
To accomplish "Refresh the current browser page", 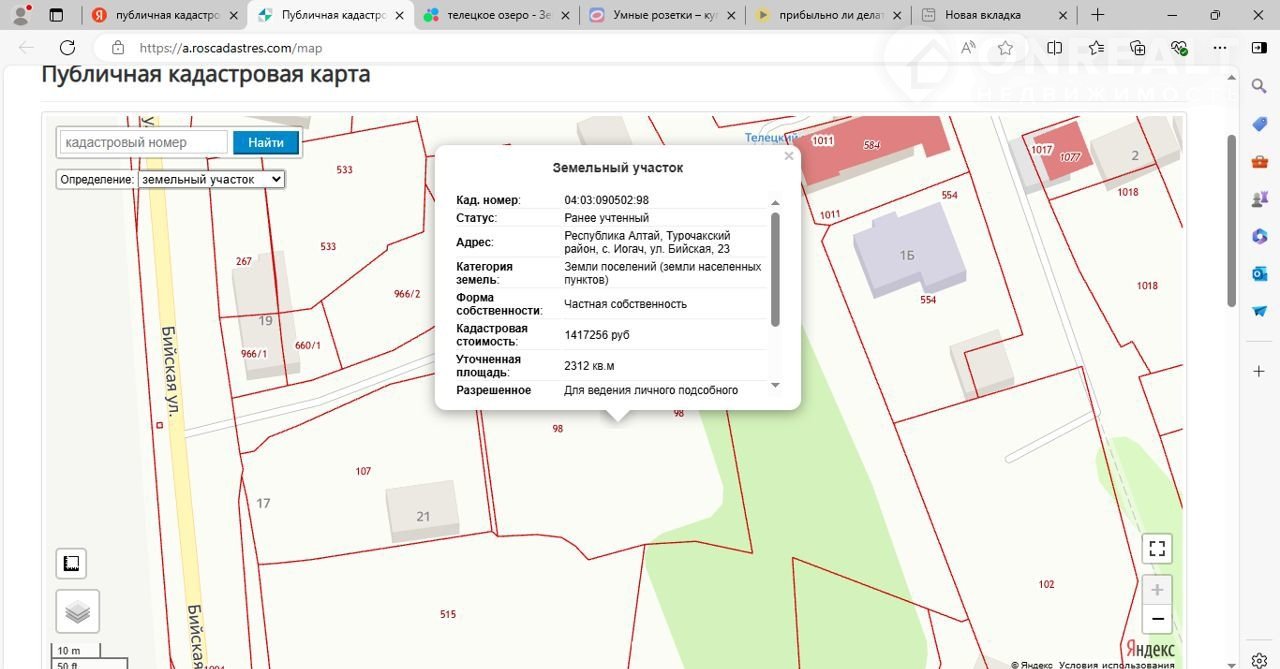I will click(x=67, y=47).
